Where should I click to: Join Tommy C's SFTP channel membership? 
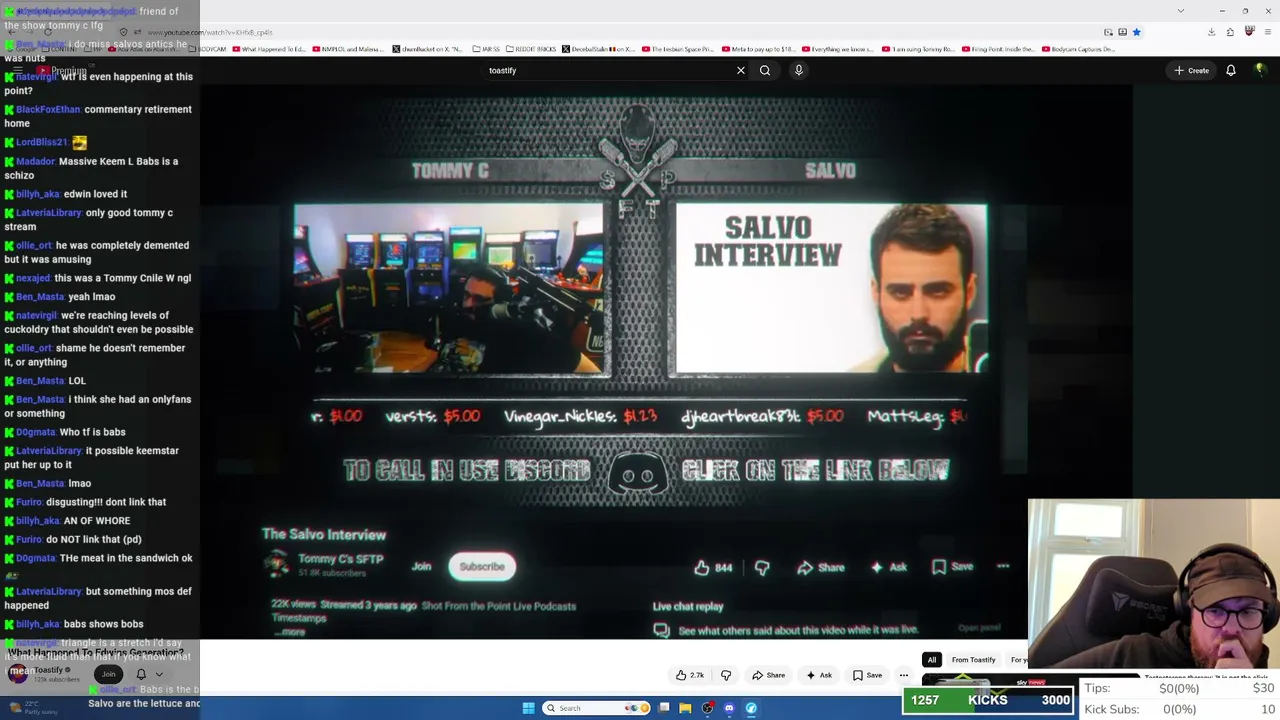click(421, 567)
